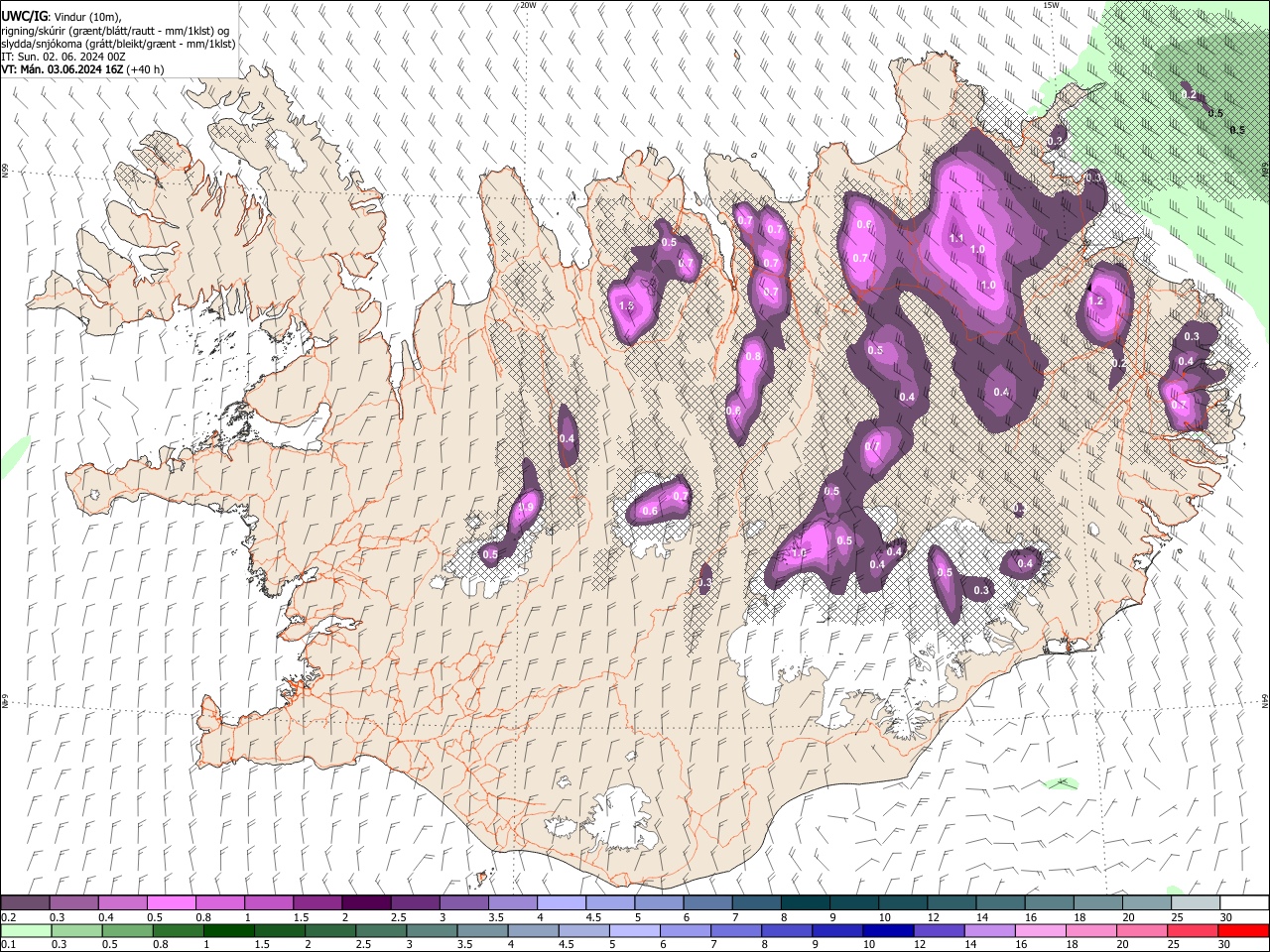
Task: Click the "UWC/IG: Vindur (10m)" title line
Action: [61, 16]
